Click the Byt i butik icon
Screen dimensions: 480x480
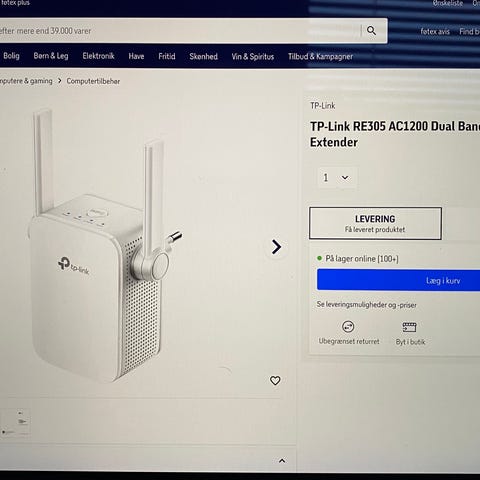click(409, 327)
